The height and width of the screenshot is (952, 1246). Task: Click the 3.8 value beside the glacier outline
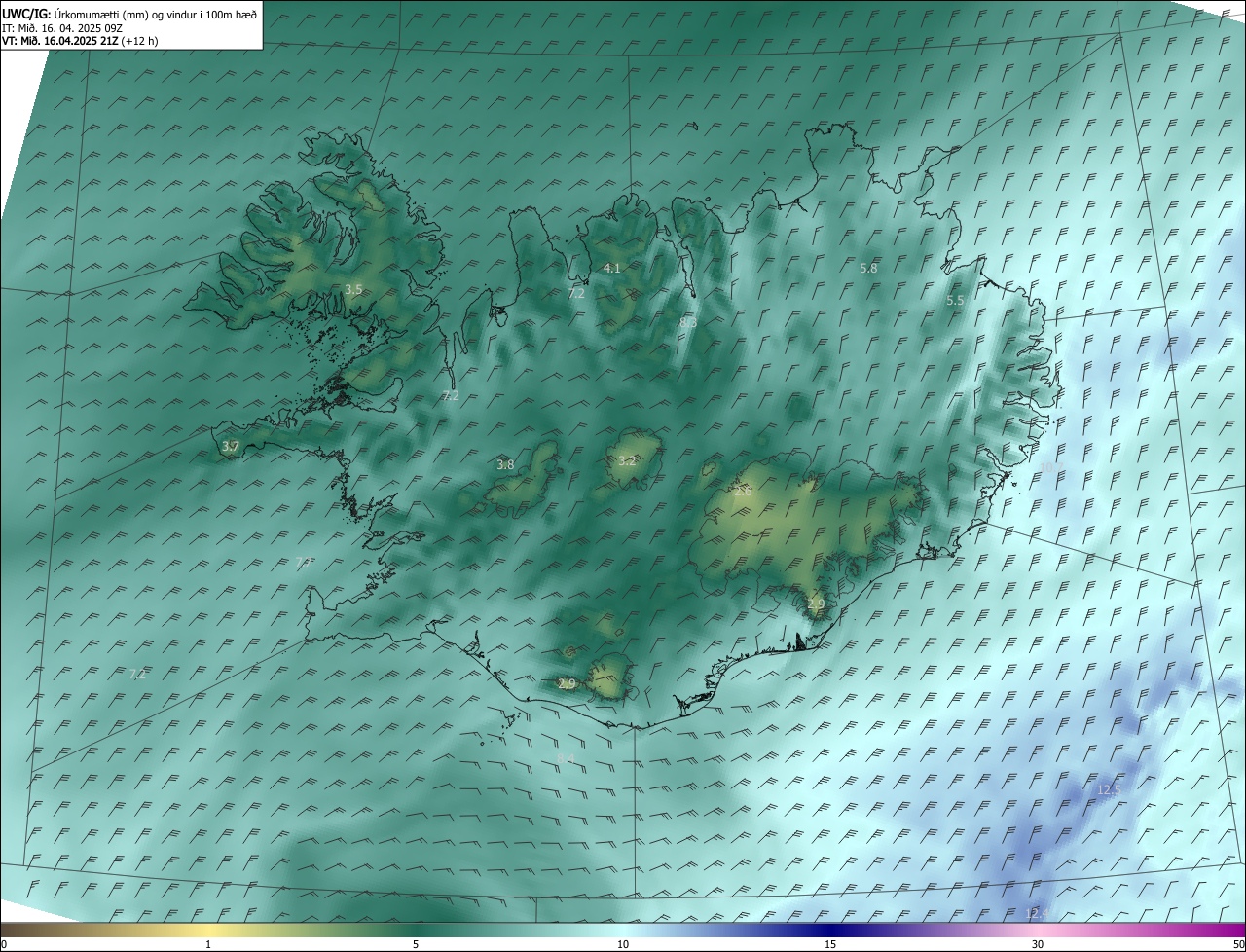[x=505, y=465]
